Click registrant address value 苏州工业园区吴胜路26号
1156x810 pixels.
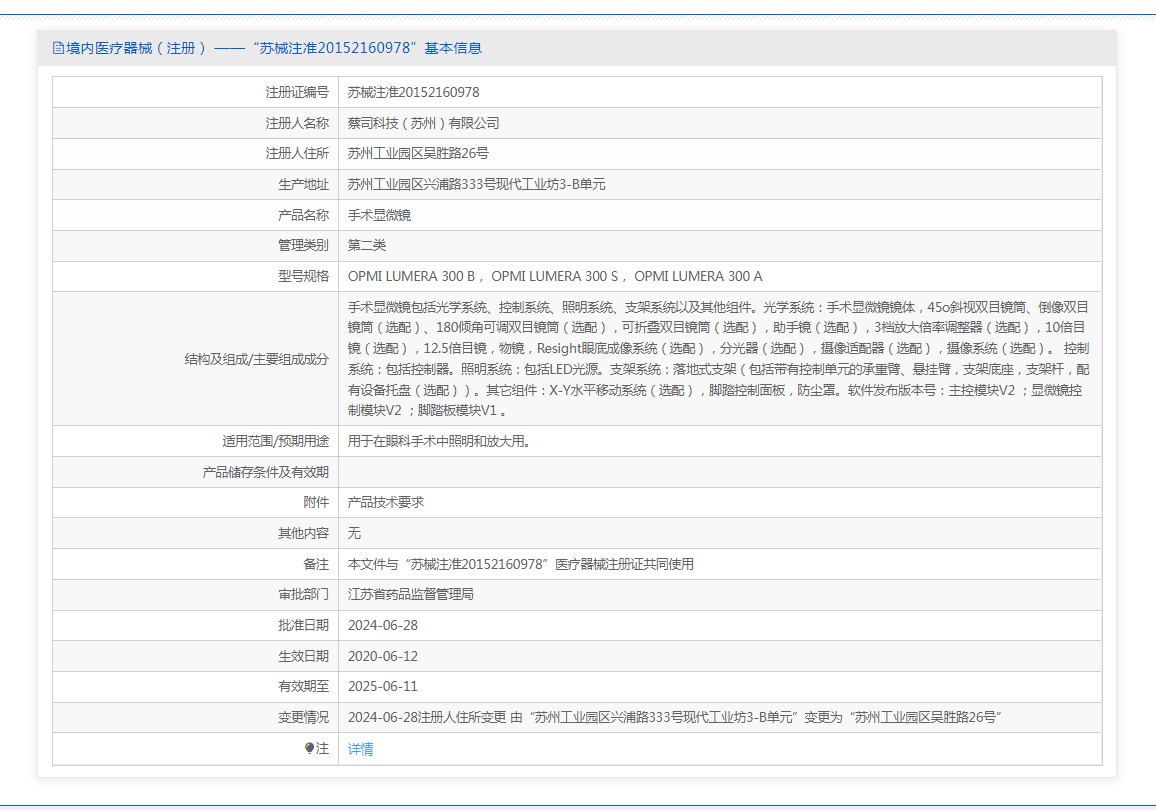click(x=418, y=154)
